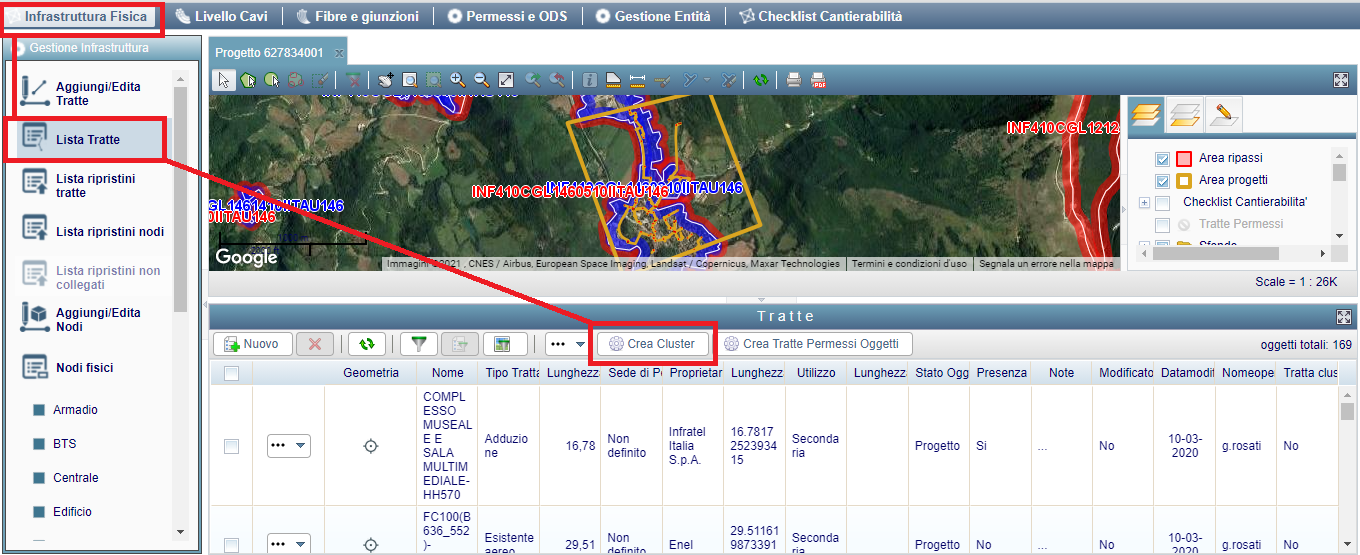Screen dimensions: 1360x555
Task: Open Checklist Cantierabilità menu
Action: 820,16
